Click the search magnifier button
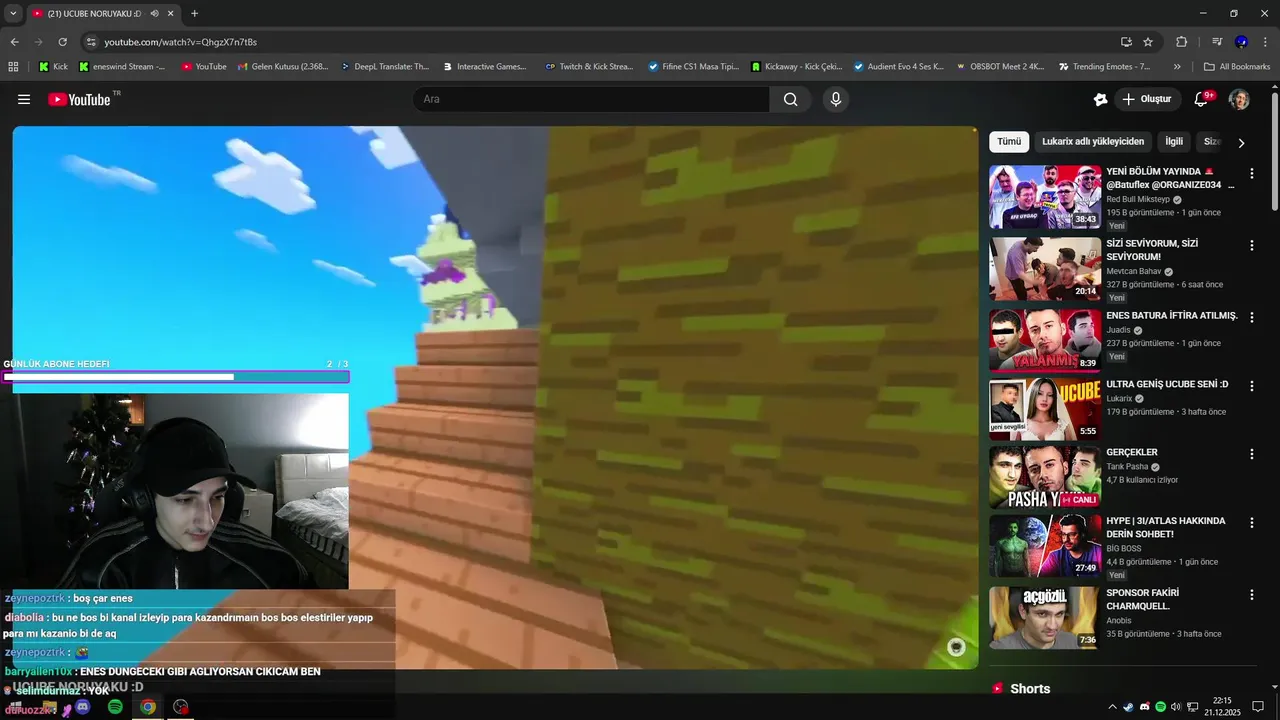1280x720 pixels. point(791,99)
